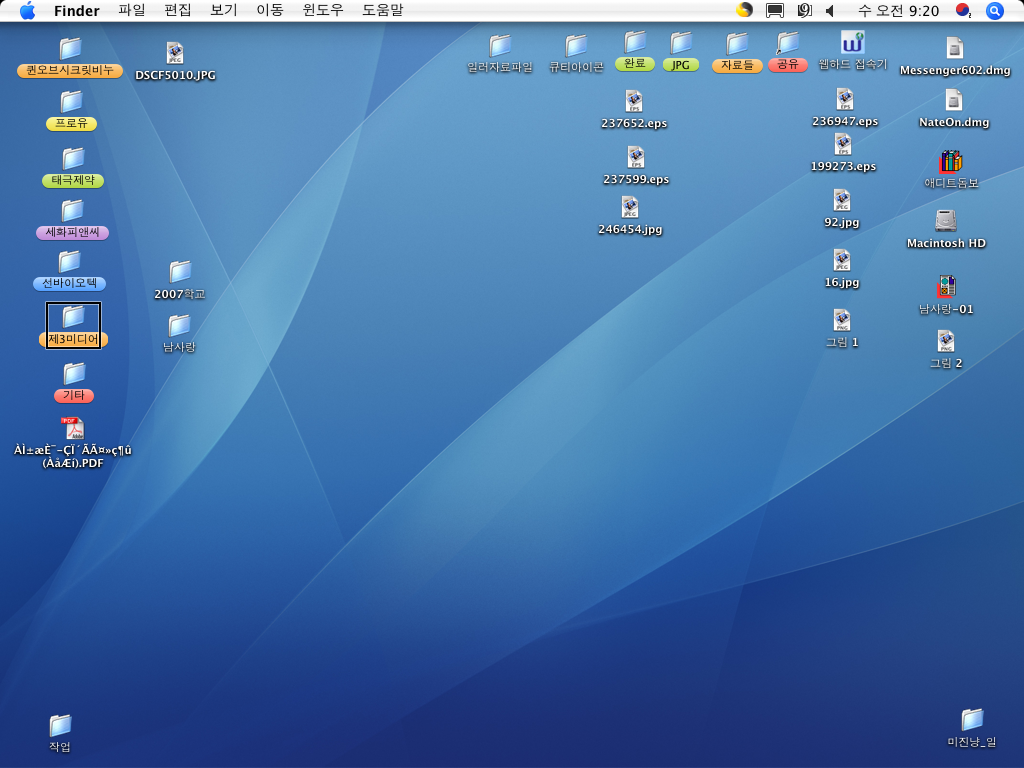This screenshot has width=1024, height=768.
Task: Select the 웹하드 접속기 app icon
Action: (x=852, y=43)
